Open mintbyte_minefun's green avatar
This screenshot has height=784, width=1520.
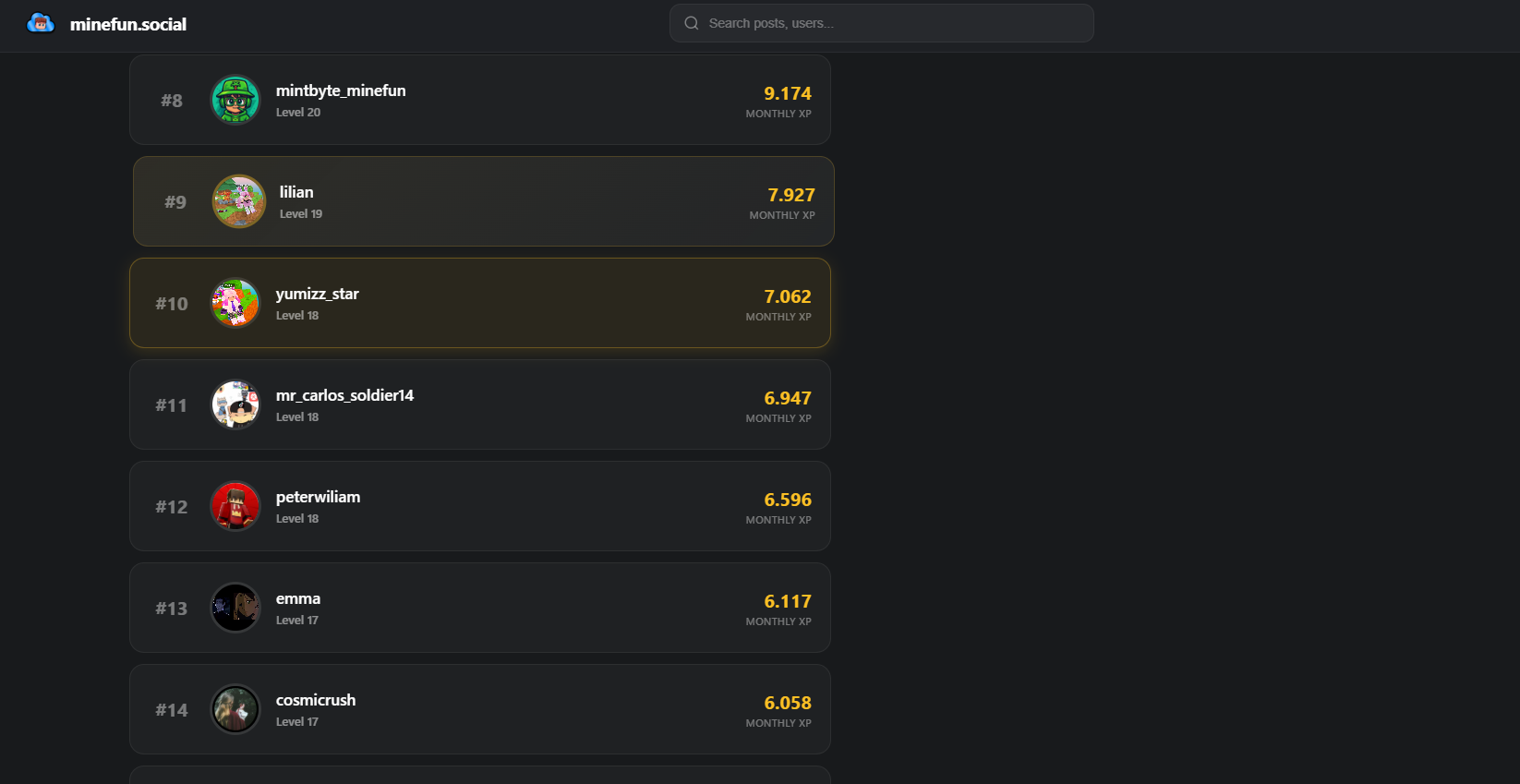tap(235, 100)
